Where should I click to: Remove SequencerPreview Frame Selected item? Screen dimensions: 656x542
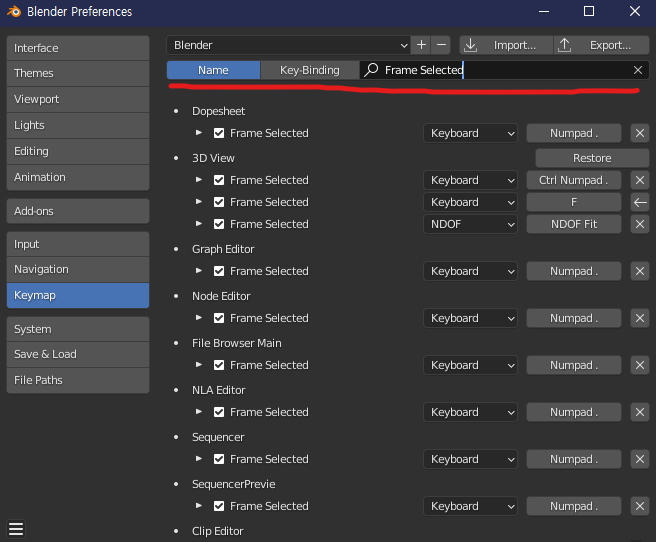(x=640, y=506)
